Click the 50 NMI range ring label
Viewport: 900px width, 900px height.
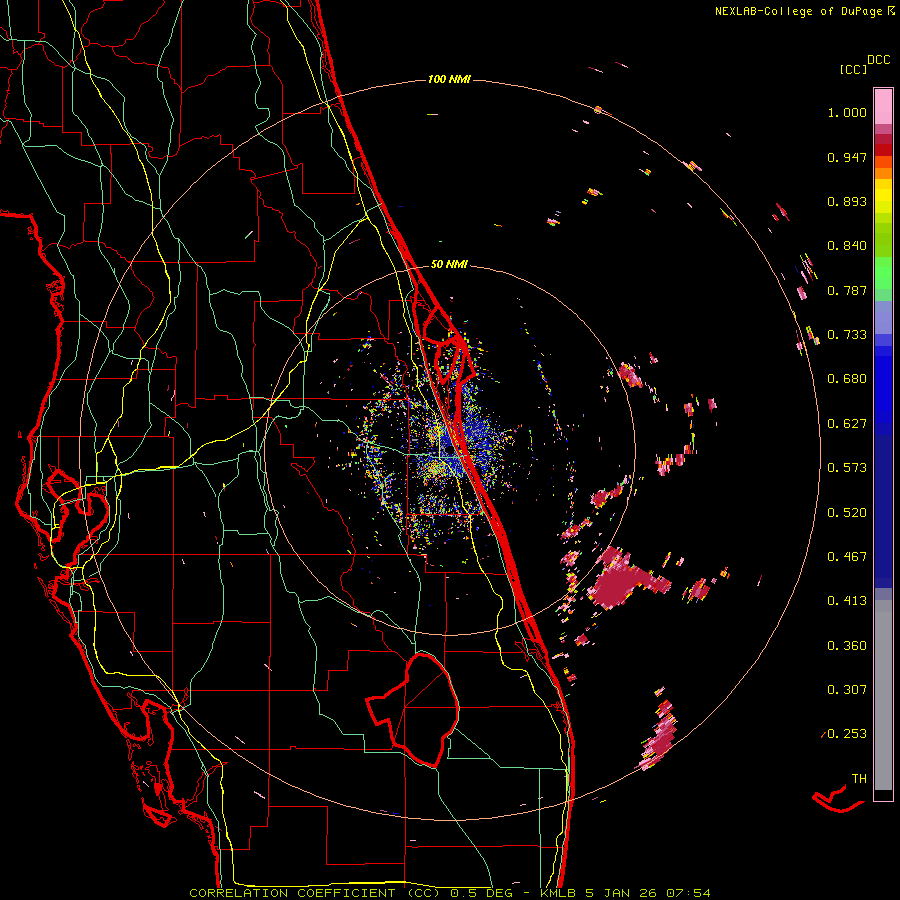click(x=449, y=264)
